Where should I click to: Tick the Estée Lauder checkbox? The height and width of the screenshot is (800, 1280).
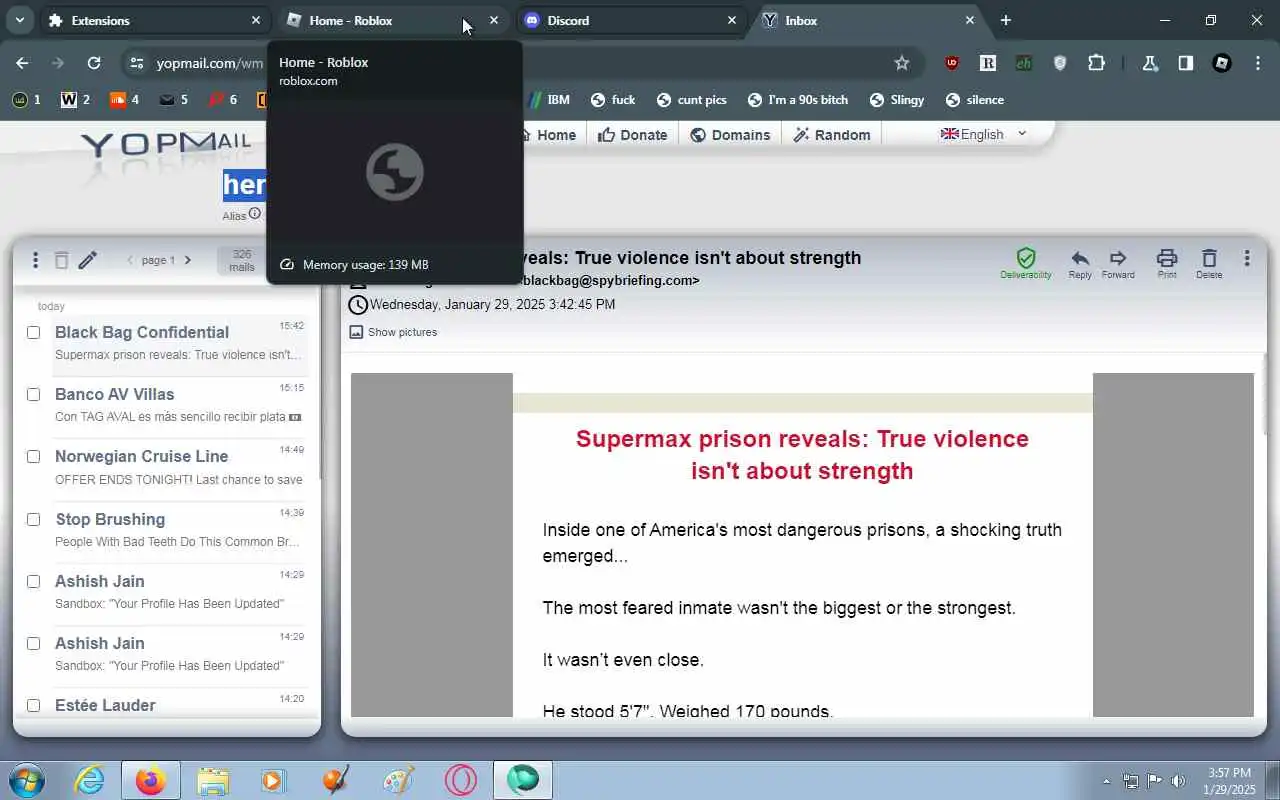coord(33,705)
